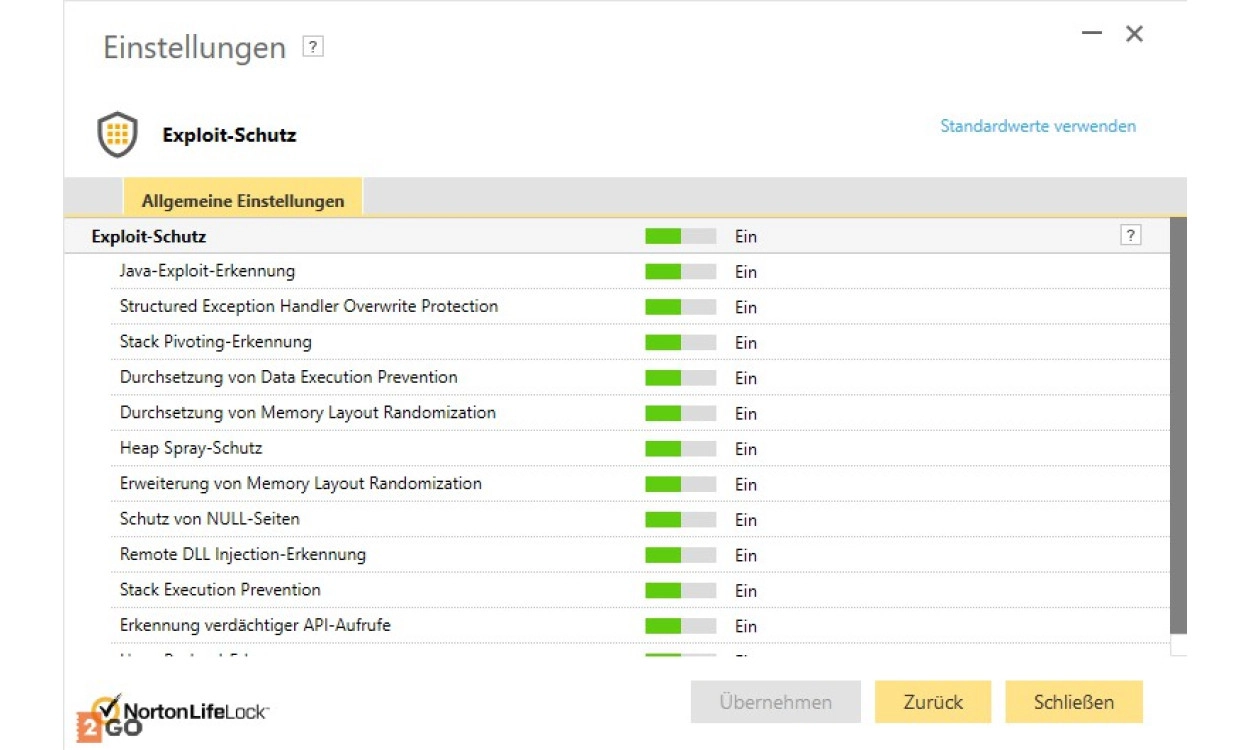Toggle the main Exploit-Schutz switch
Viewport: 1250px width, 750px height.
click(x=680, y=237)
